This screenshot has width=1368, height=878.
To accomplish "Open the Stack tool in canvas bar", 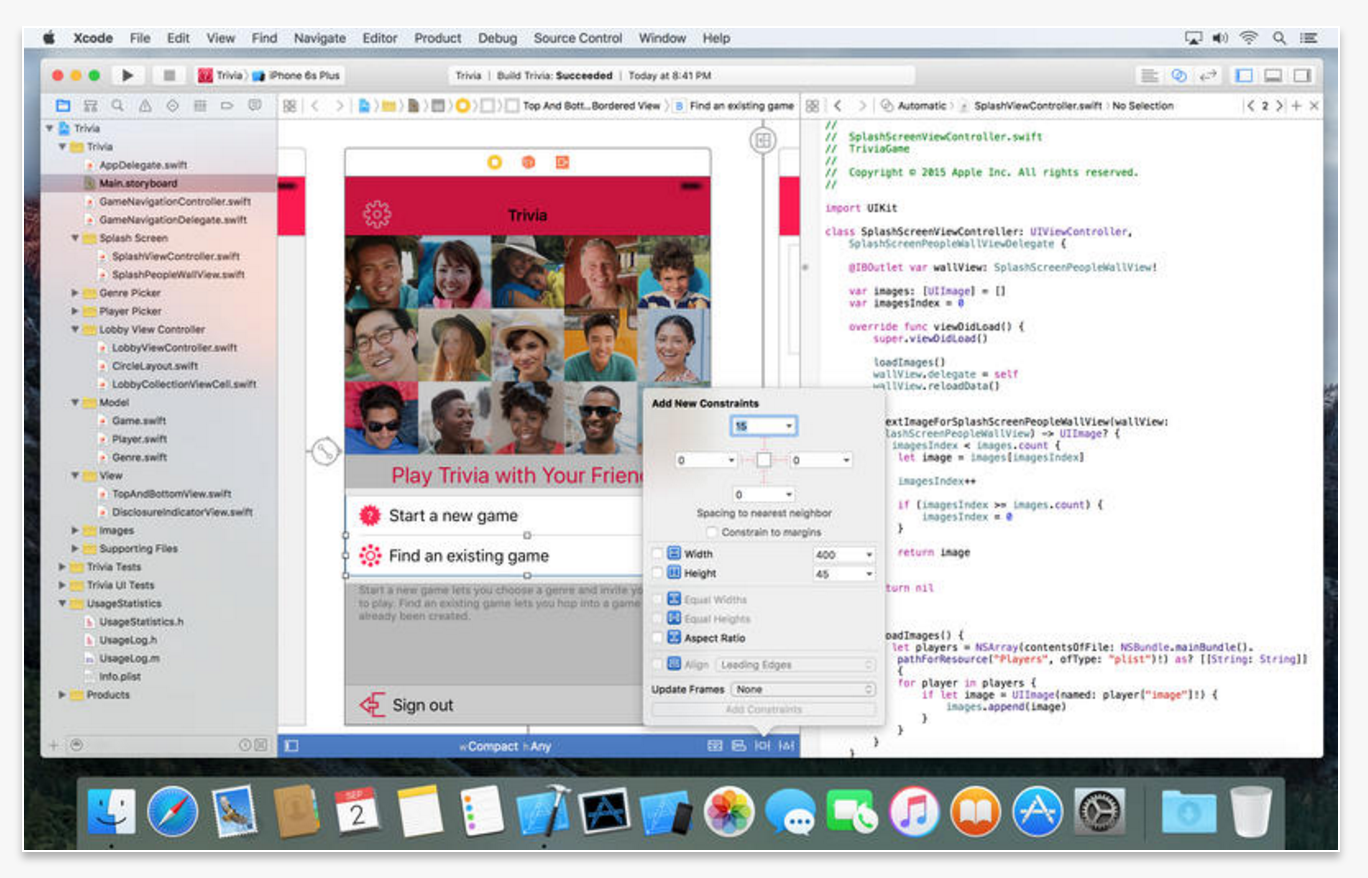I will (x=715, y=745).
